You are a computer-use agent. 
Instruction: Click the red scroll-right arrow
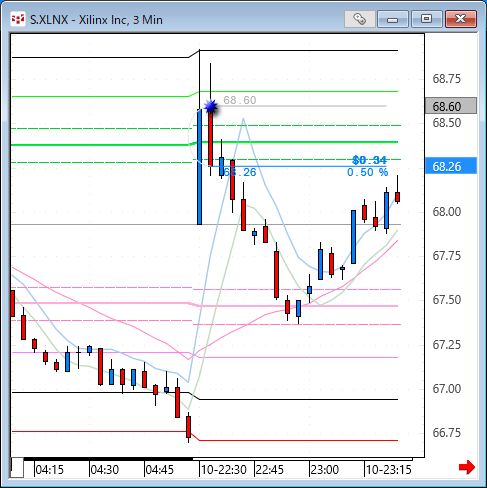[x=467, y=467]
